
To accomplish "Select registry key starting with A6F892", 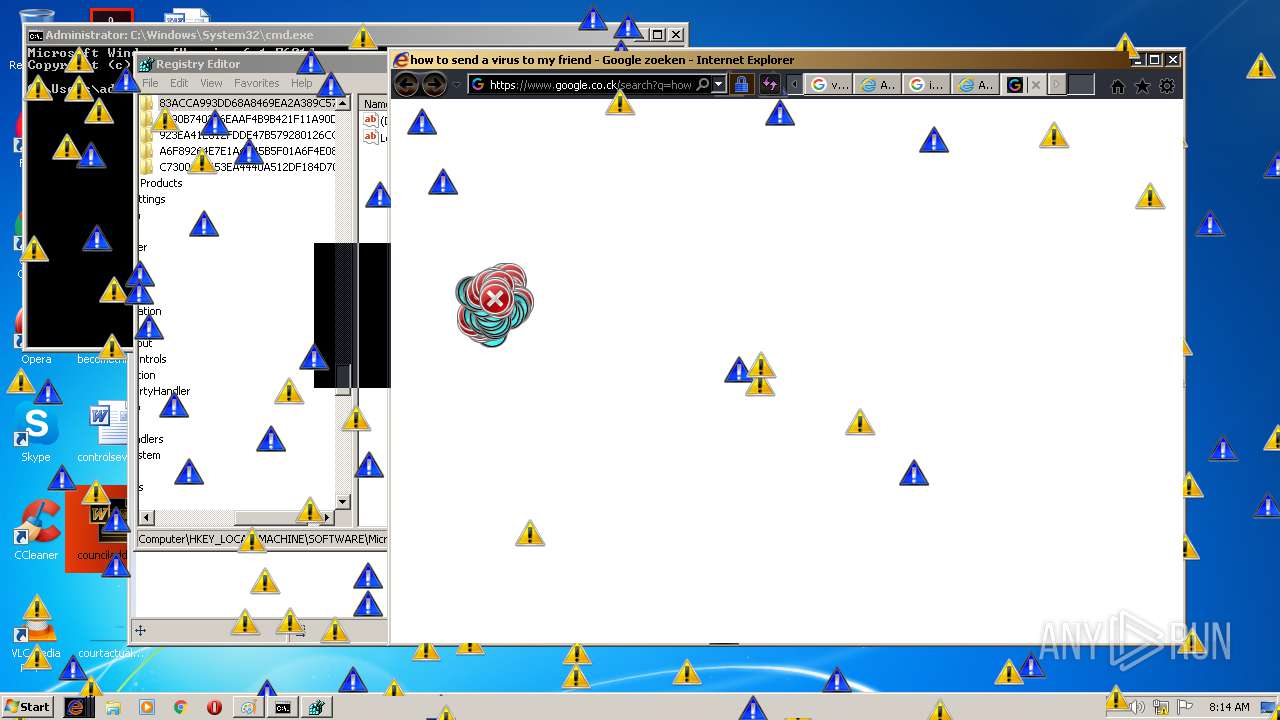I will (x=247, y=151).
